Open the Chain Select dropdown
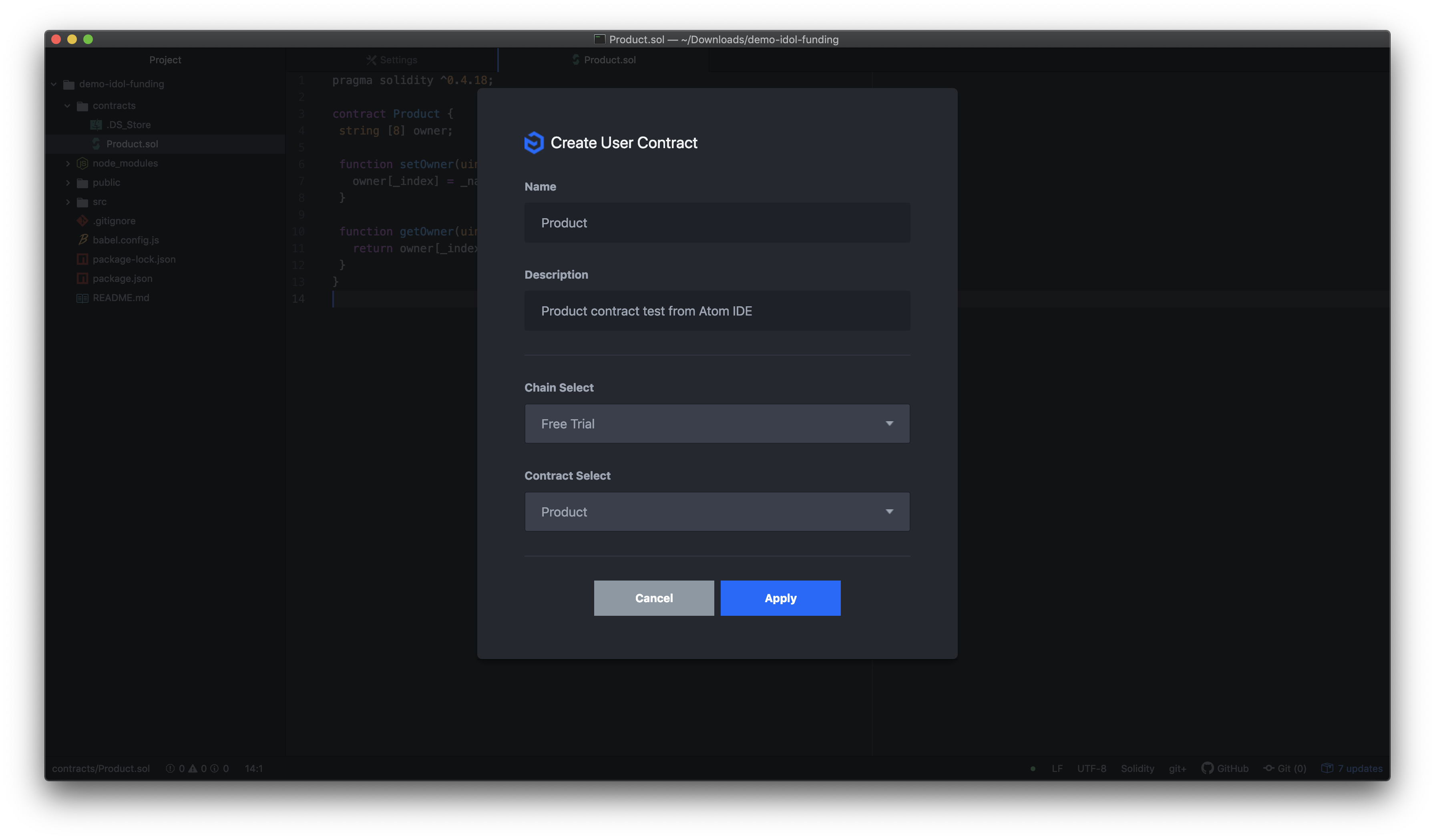The image size is (1435, 840). [x=717, y=424]
